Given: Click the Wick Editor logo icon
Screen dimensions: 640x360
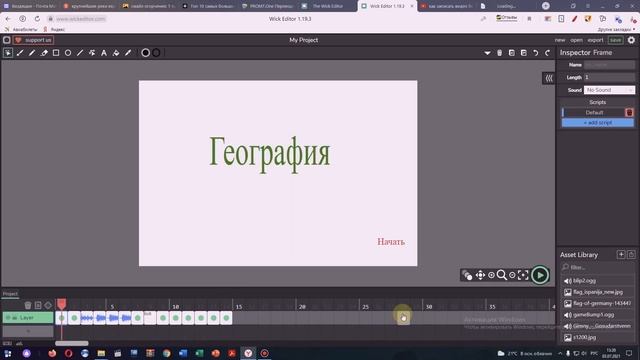Looking at the screenshot, I should tap(7, 40).
